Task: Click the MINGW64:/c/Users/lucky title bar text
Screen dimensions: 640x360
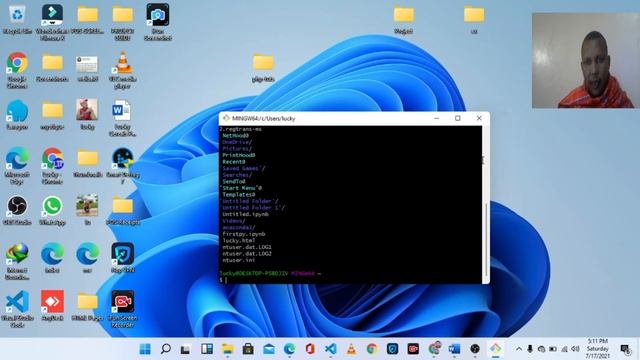Action: [x=263, y=118]
